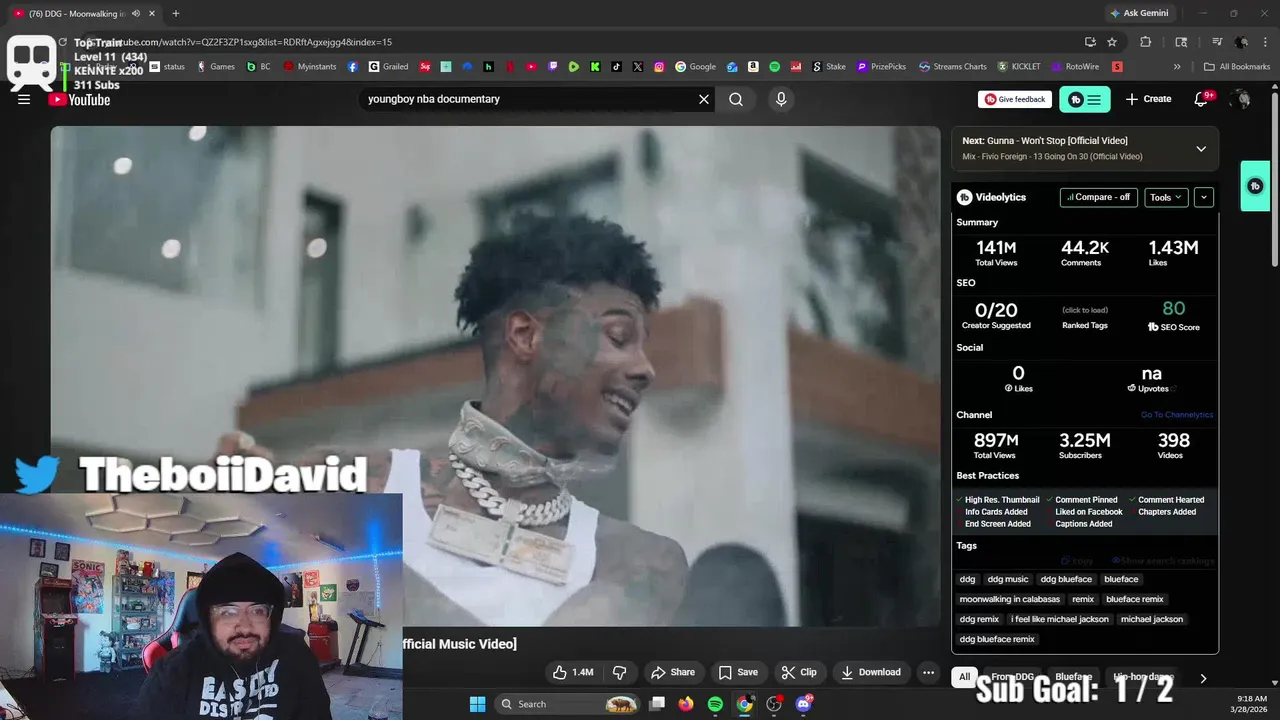Open Discord from the taskbar
This screenshot has width=1280, height=720.
(x=804, y=704)
